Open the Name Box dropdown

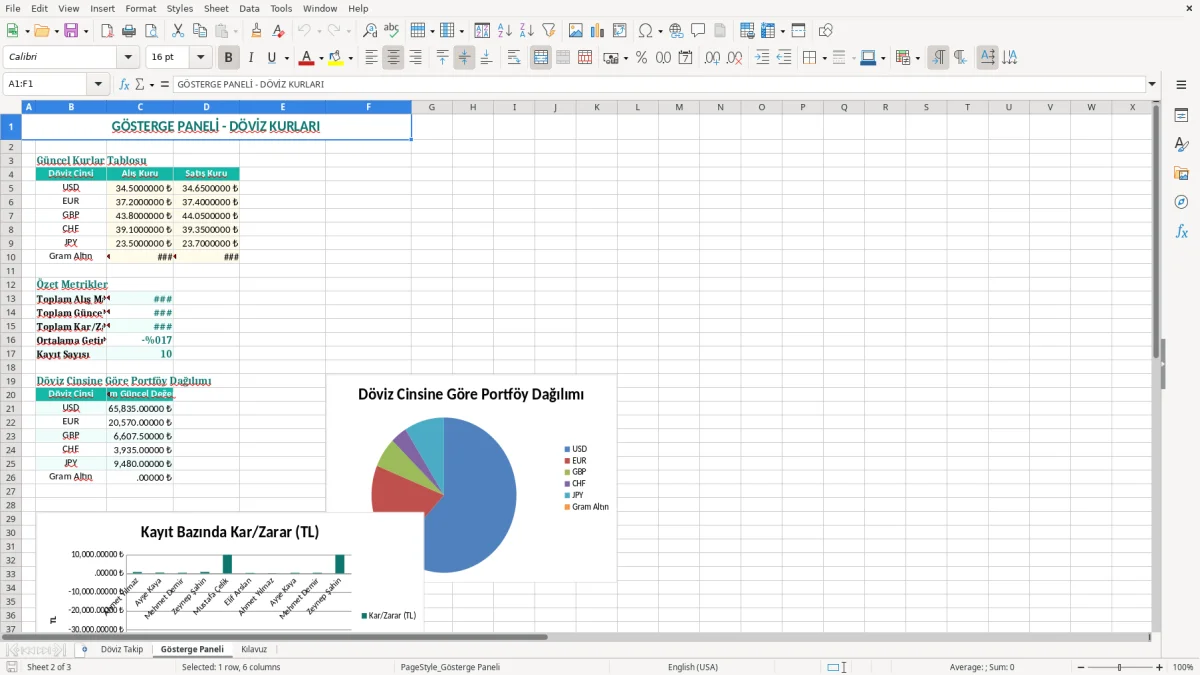98,85
